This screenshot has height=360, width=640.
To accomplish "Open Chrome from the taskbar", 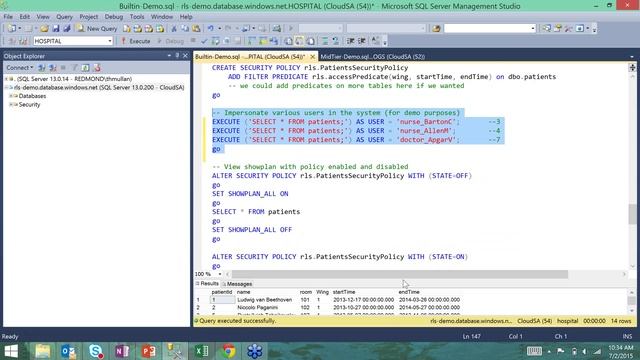I will click(229, 351).
